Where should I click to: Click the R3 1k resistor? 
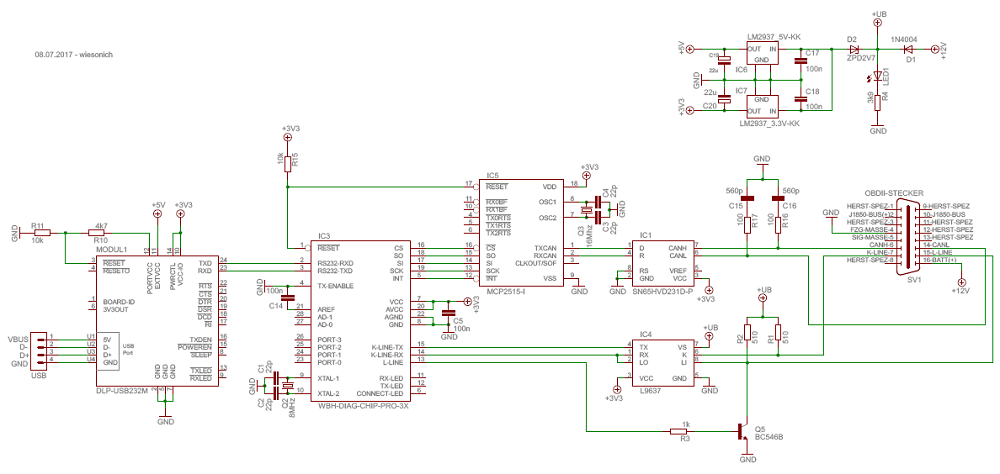pyautogui.click(x=685, y=432)
